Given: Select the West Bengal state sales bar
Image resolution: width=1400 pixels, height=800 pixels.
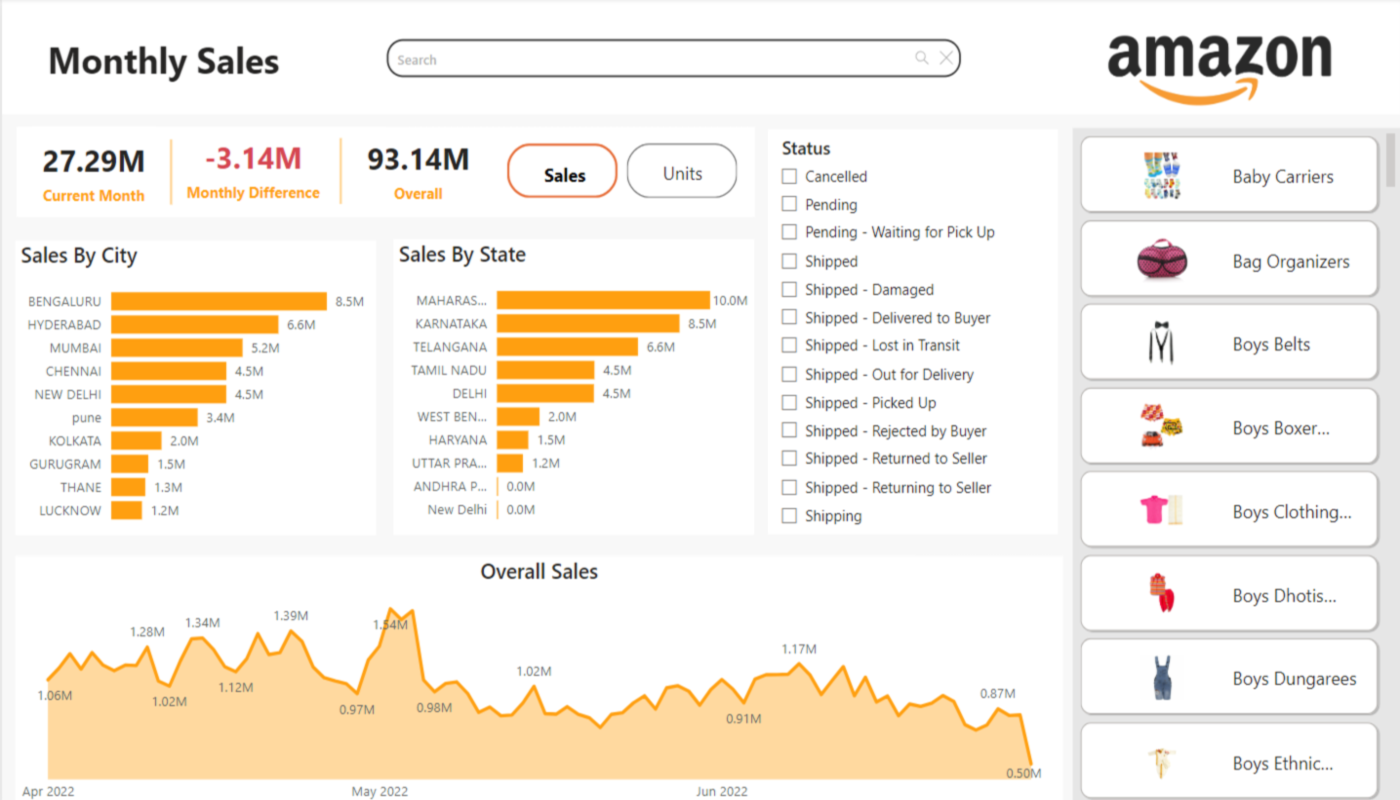Looking at the screenshot, I should 518,416.
